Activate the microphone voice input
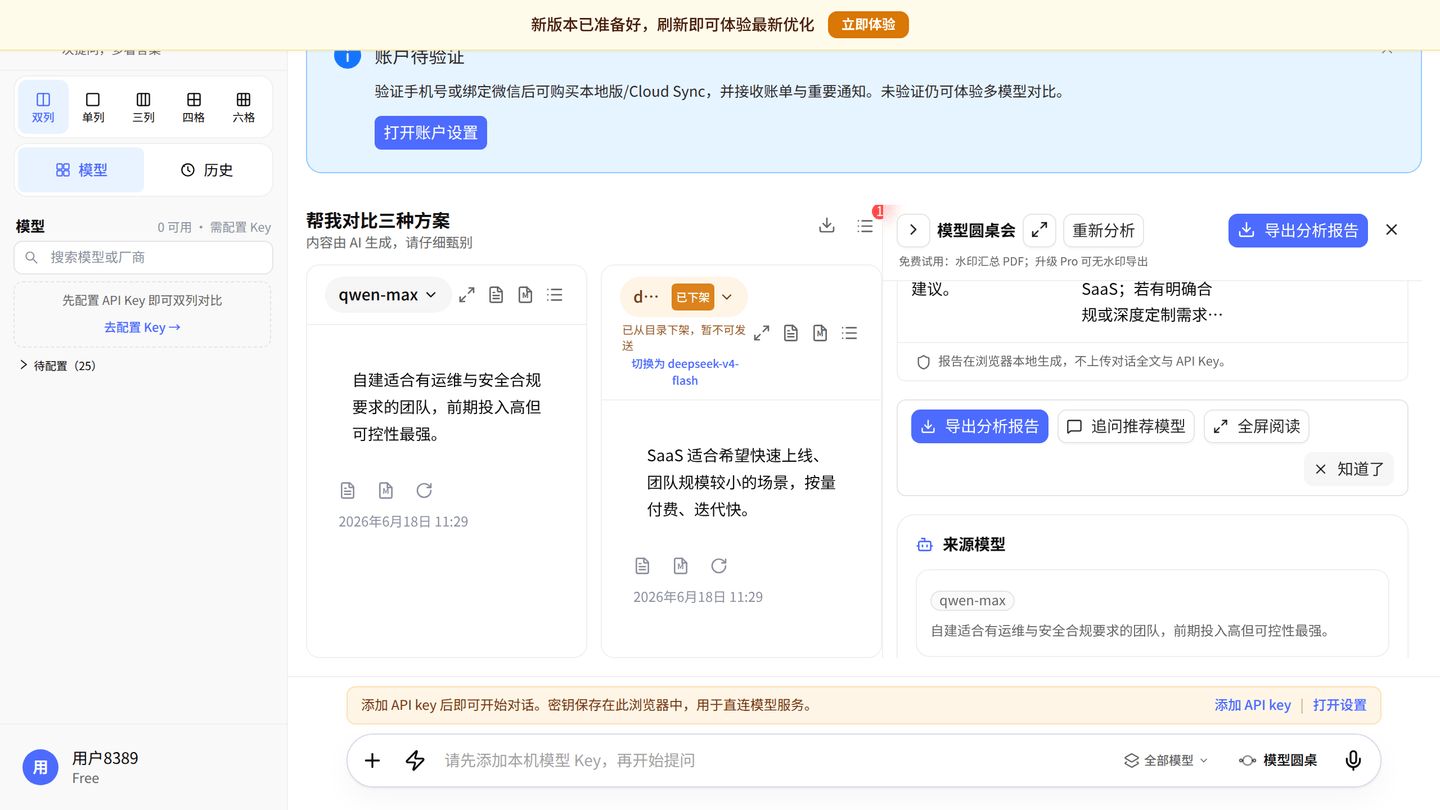Screen dimensions: 1440x810 [x=1353, y=760]
